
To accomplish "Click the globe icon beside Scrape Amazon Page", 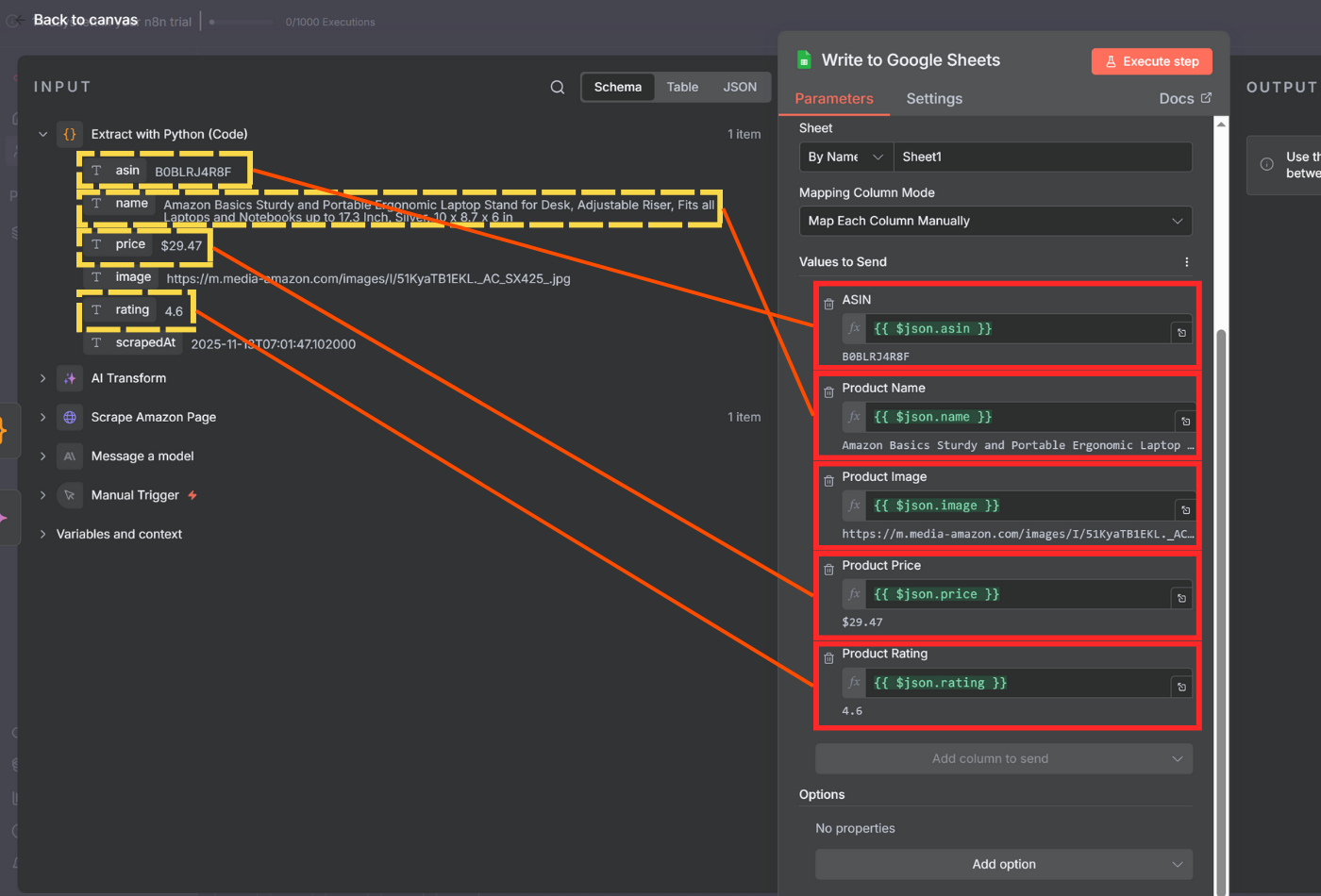I will click(69, 417).
